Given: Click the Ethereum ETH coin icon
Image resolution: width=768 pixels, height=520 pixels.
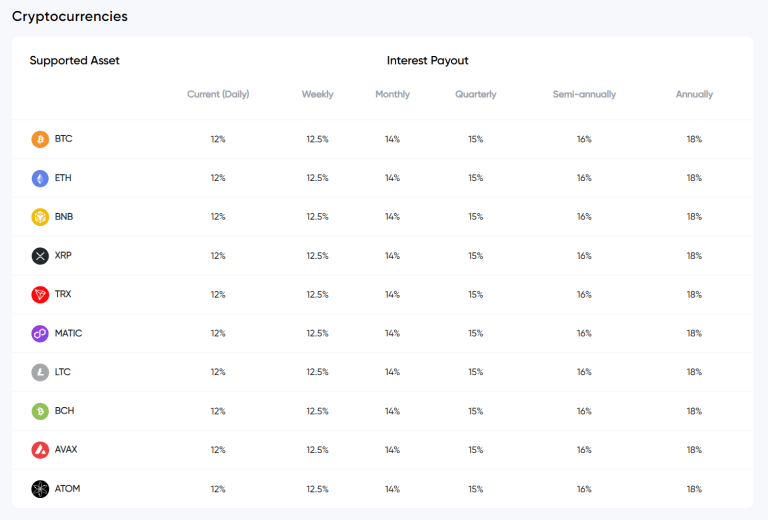Looking at the screenshot, I should click(40, 178).
